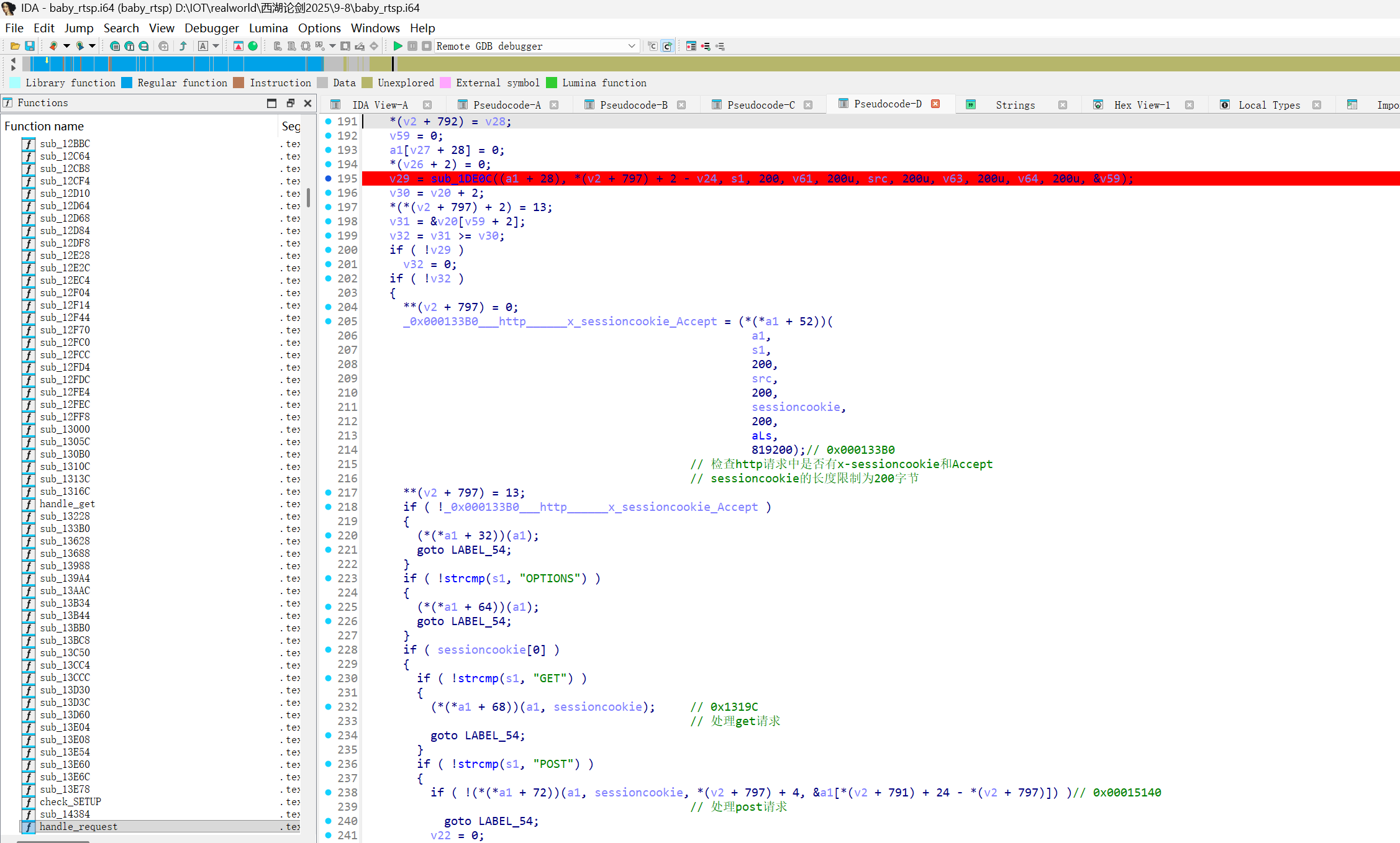Click the green up-arrow jump icon

(x=183, y=46)
